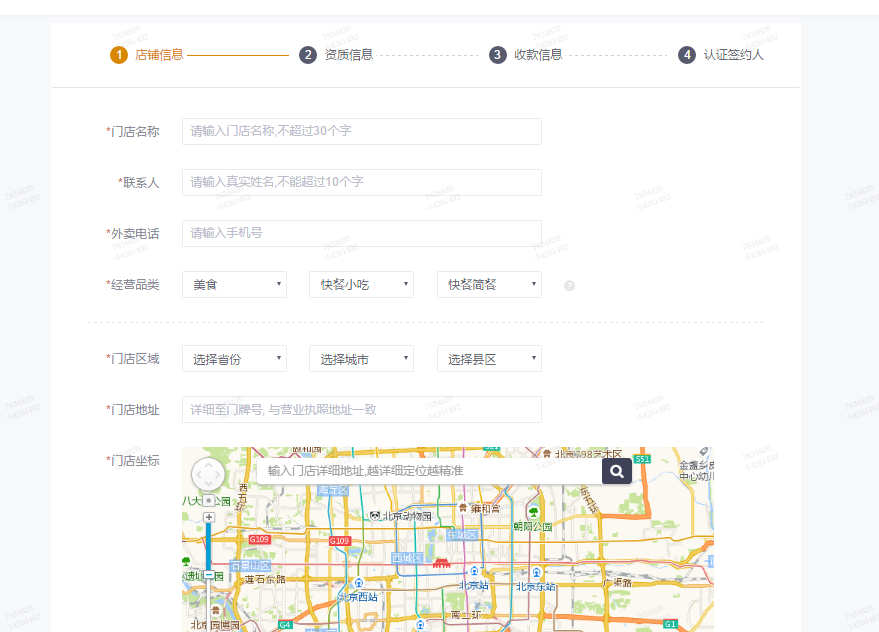Focus the 门店名称 input field
The height and width of the screenshot is (632, 879).
point(361,131)
